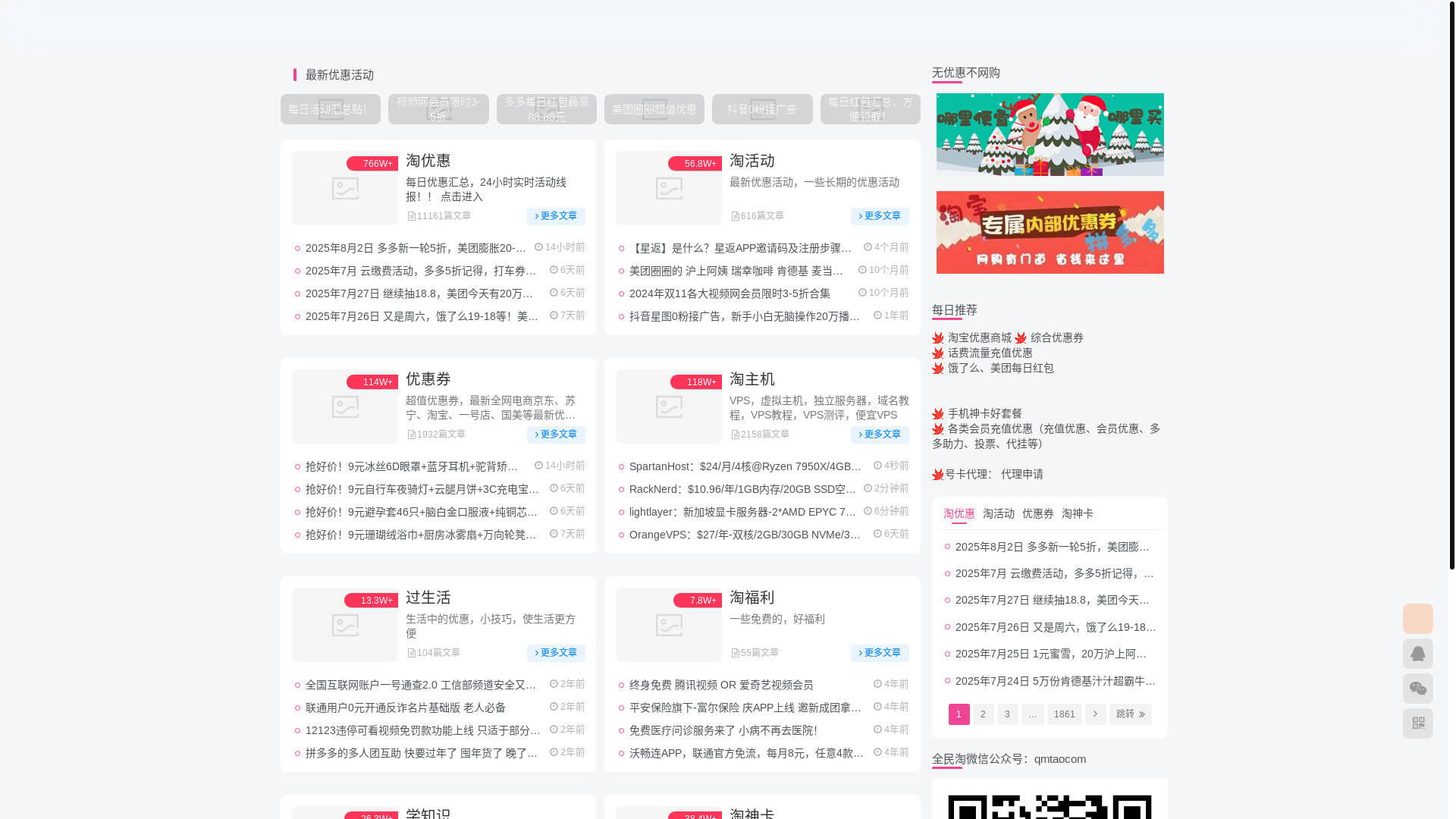Open the 淘活动 category title
This screenshot has height=819, width=1456.
752,161
